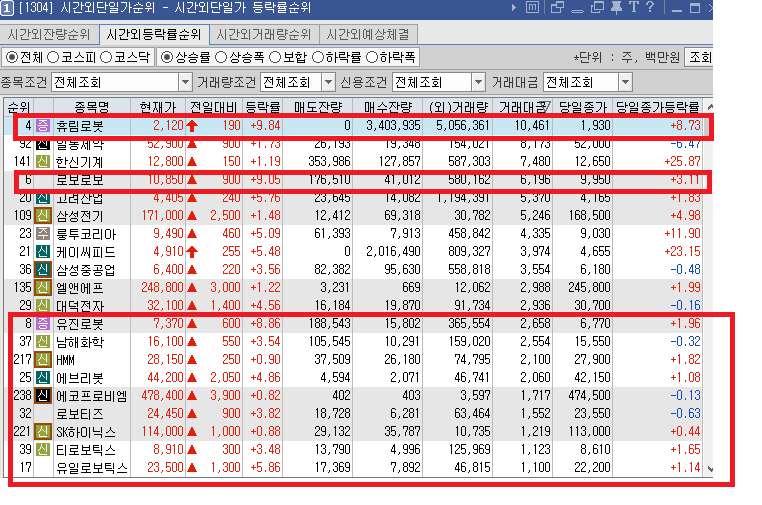
Task: Select the 하락폭 radio button
Action: point(372,57)
